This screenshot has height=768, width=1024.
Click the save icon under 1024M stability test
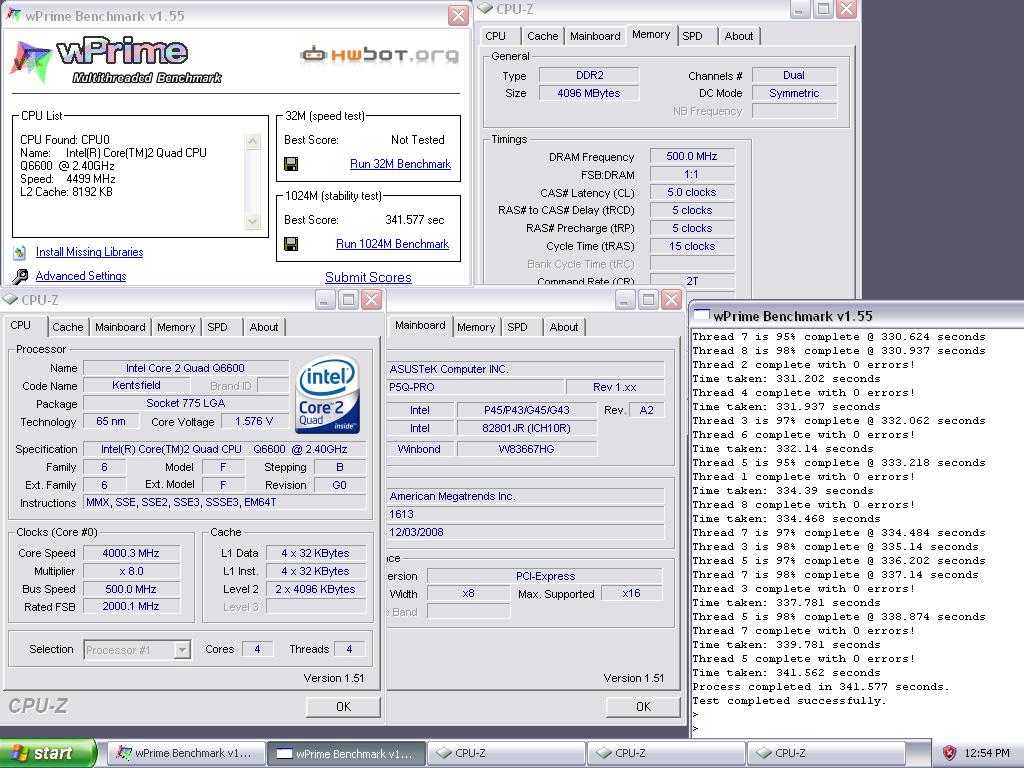[291, 244]
